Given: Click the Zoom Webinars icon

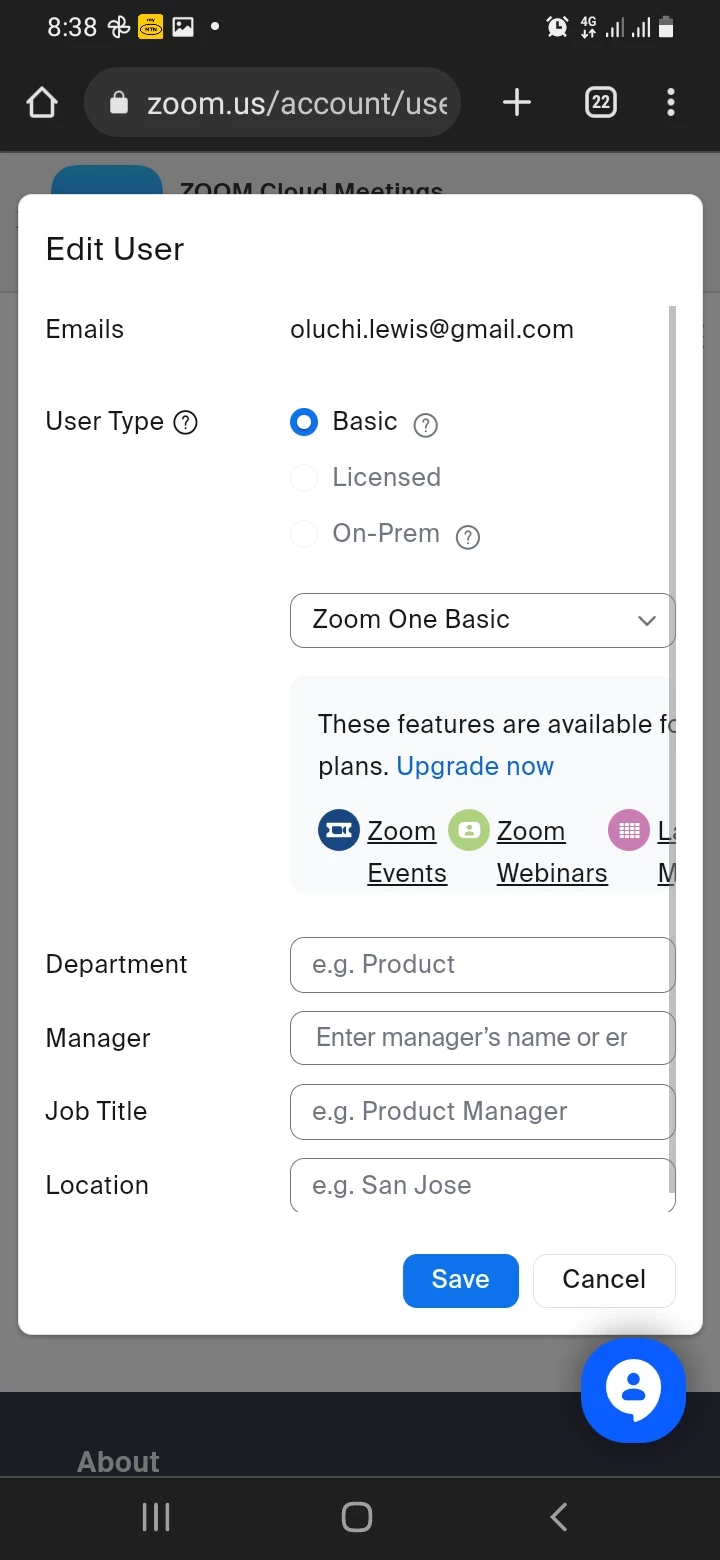Looking at the screenshot, I should pos(468,831).
